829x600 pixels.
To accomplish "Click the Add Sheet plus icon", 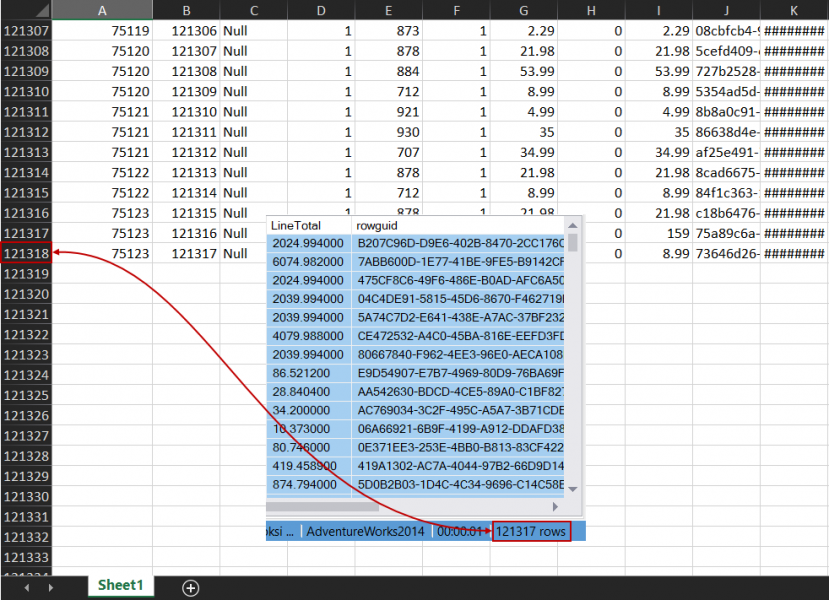I will pos(190,588).
